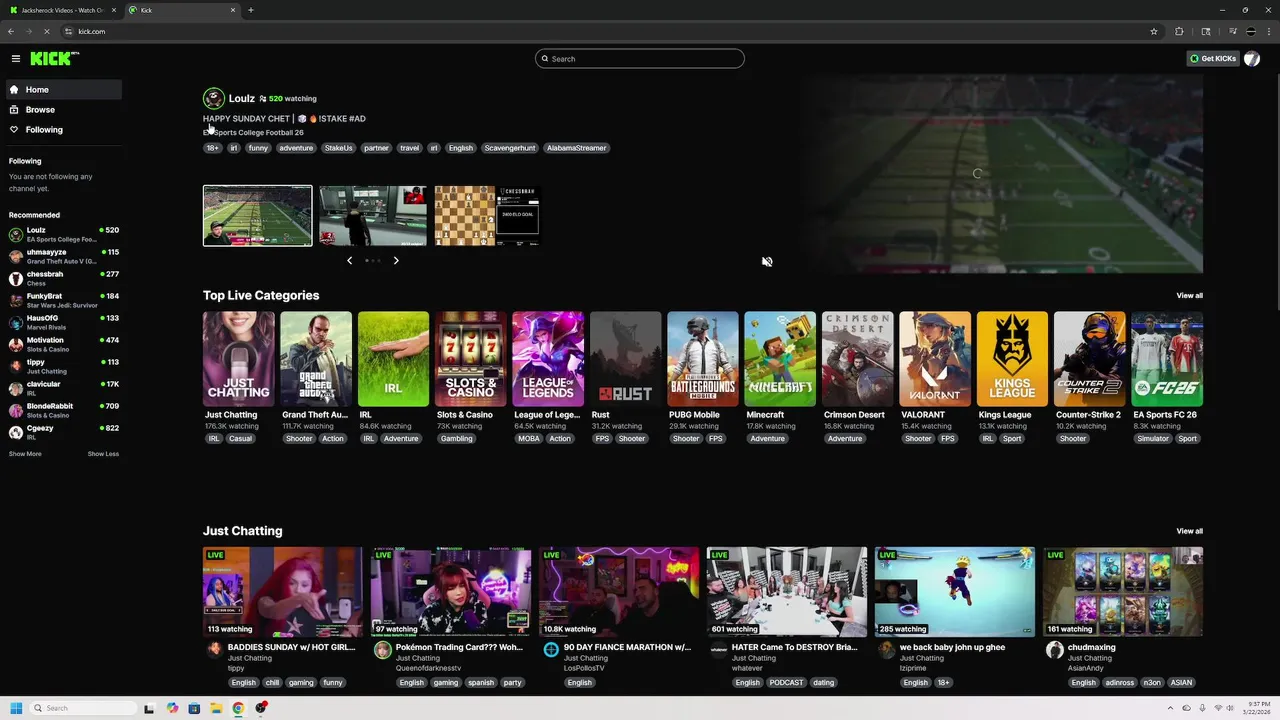
Task: Select the GTA stream thumbnail in the carousel
Action: click(x=373, y=215)
